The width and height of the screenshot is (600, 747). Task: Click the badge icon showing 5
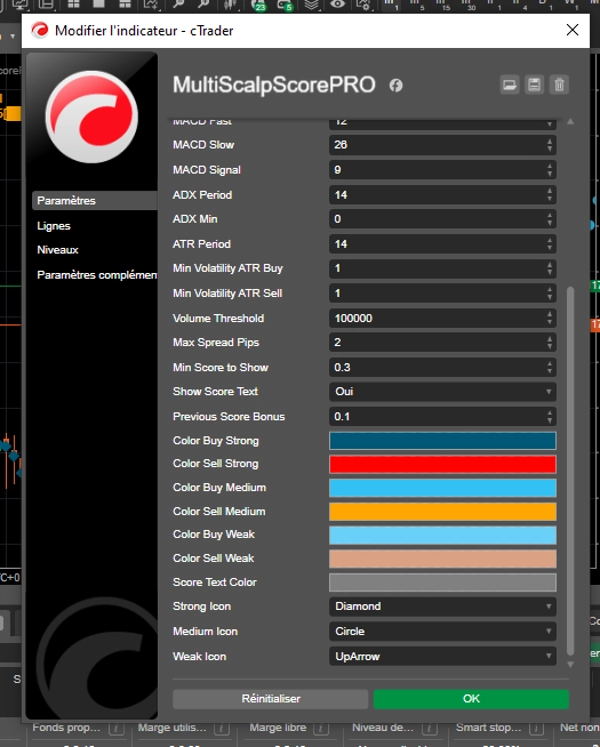click(x=285, y=5)
